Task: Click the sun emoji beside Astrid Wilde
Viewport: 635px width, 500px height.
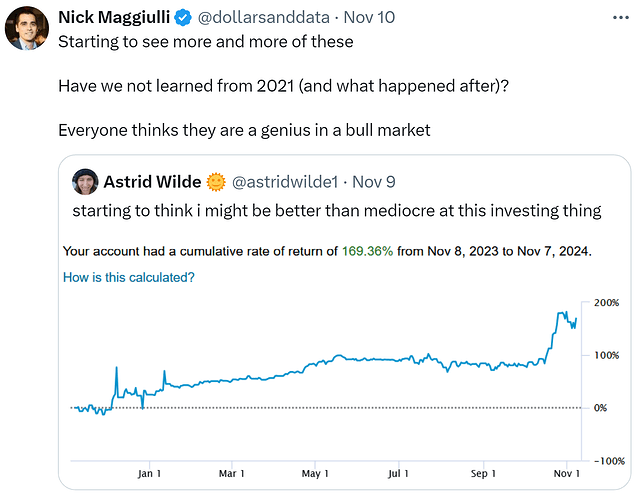Action: (216, 182)
